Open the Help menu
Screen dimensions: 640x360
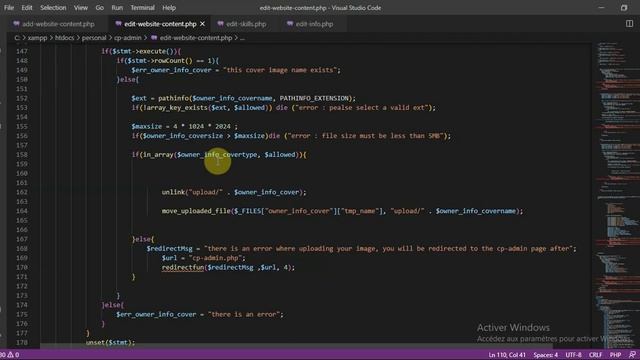click(169, 8)
